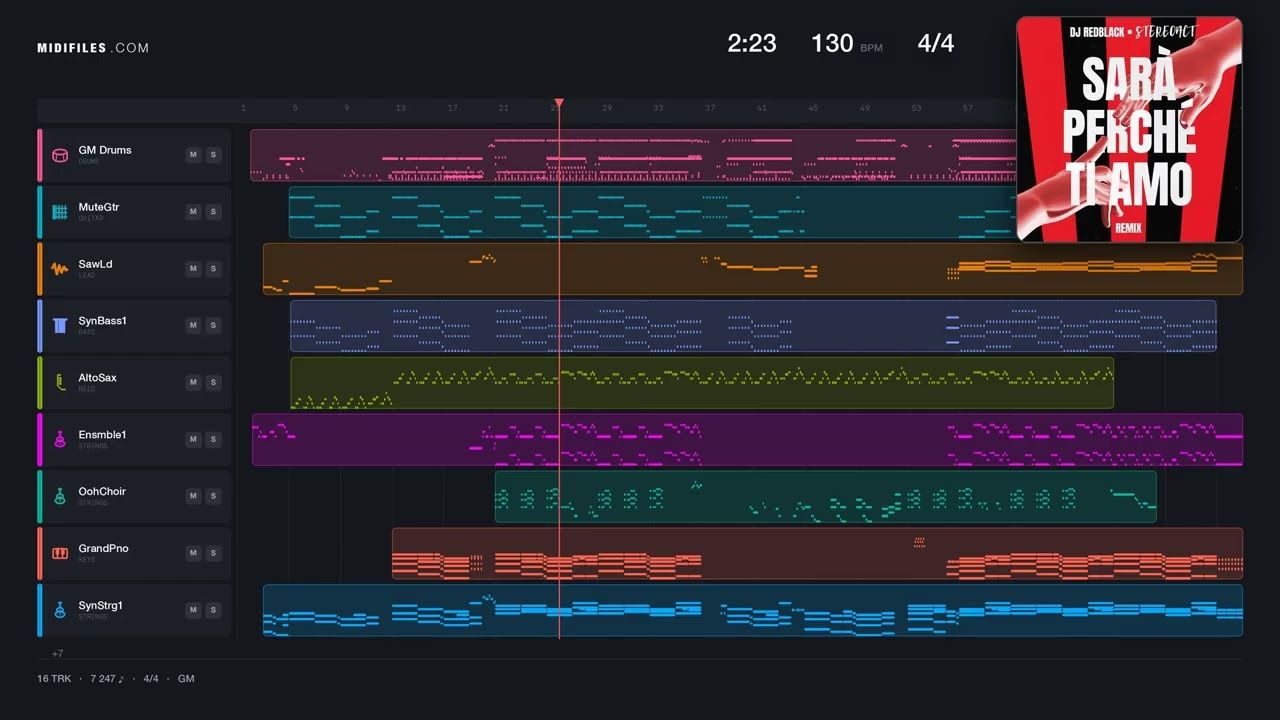Select the GM Drums track name
1280x720 pixels.
105,150
